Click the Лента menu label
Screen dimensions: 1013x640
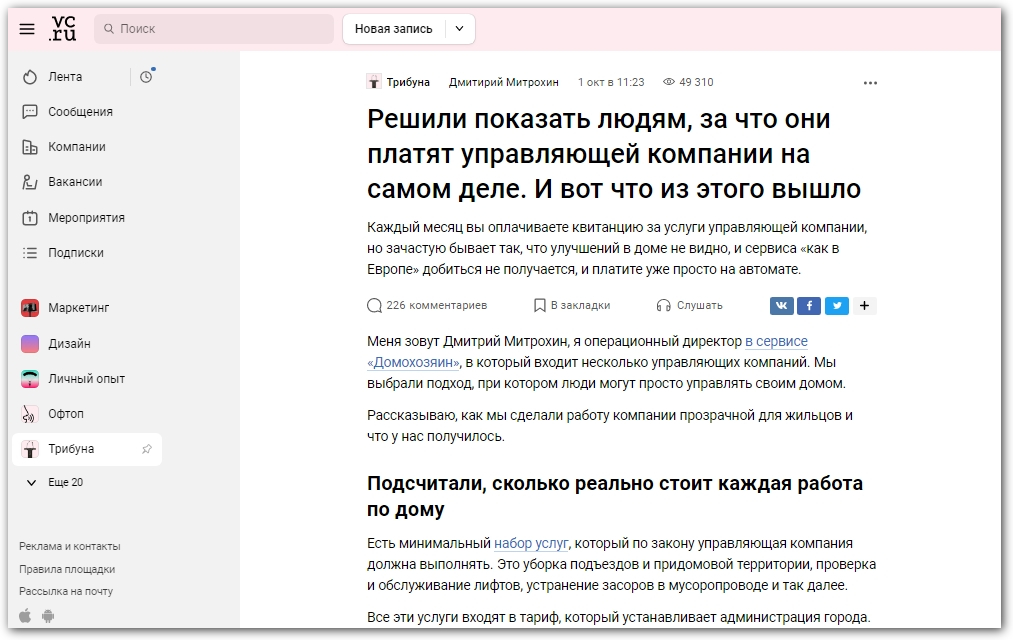(x=65, y=77)
